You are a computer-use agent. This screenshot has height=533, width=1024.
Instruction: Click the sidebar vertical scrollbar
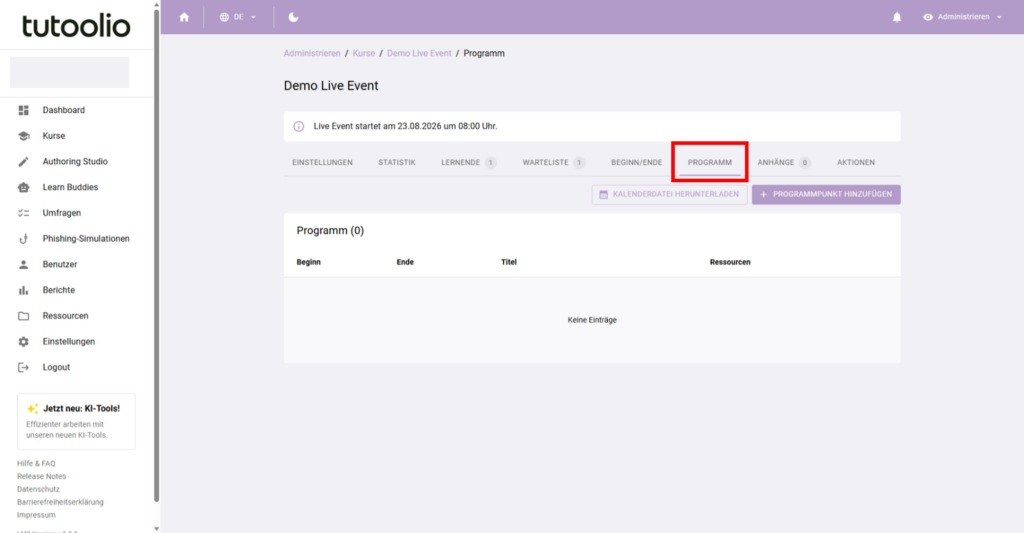(x=157, y=255)
